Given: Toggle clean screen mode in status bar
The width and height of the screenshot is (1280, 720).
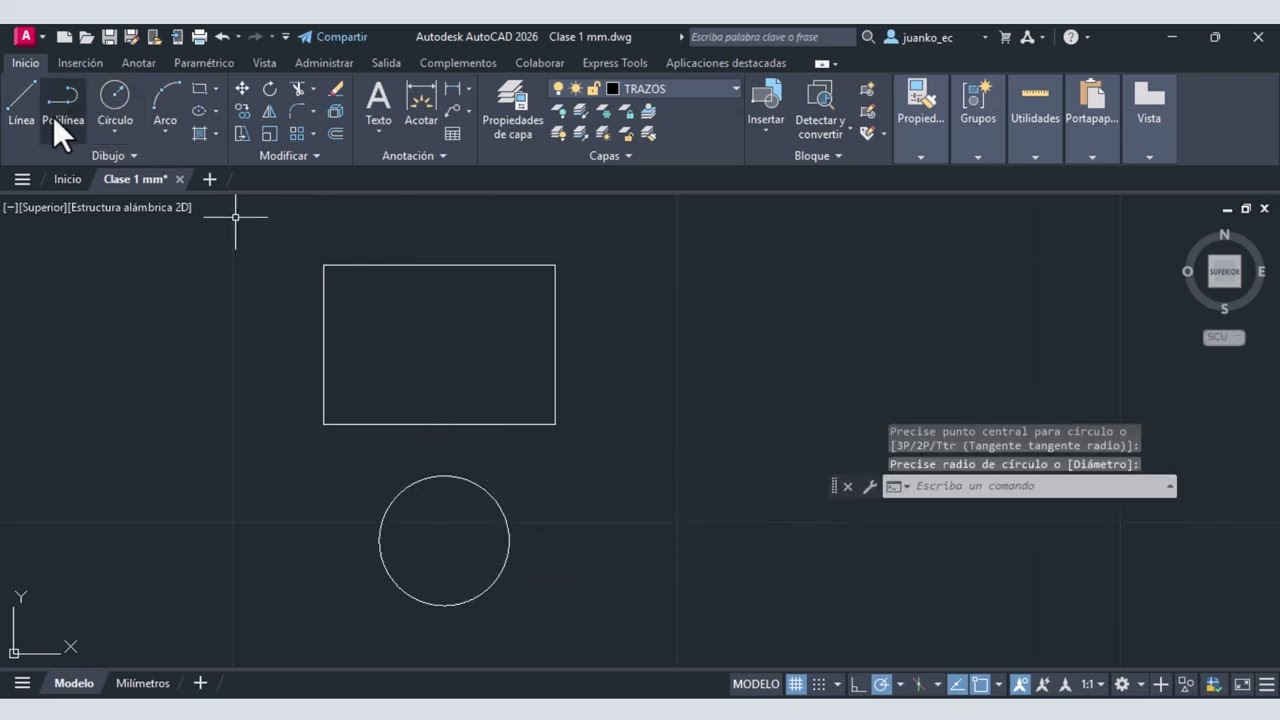Looking at the screenshot, I should tap(1242, 684).
